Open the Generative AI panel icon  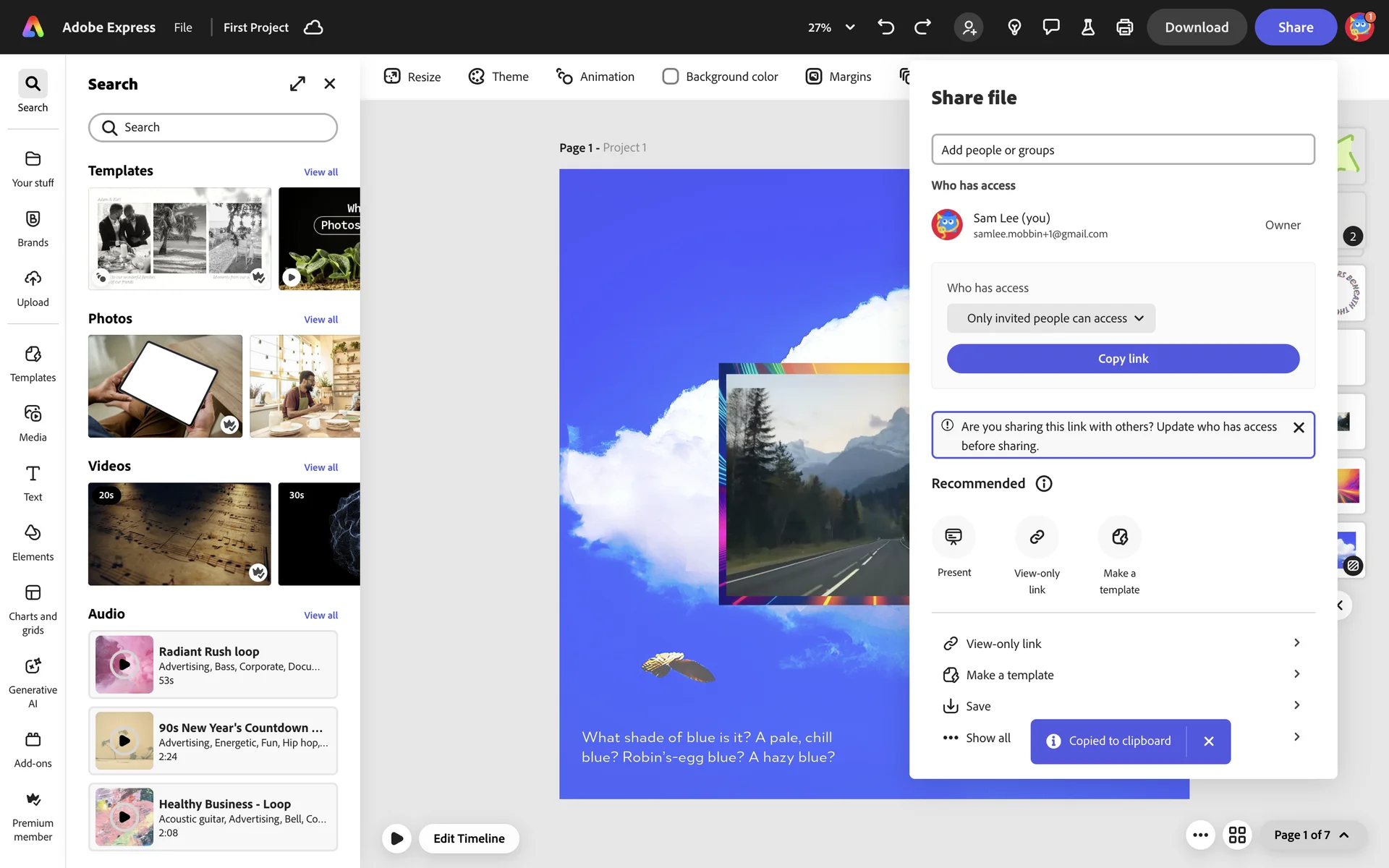33,666
